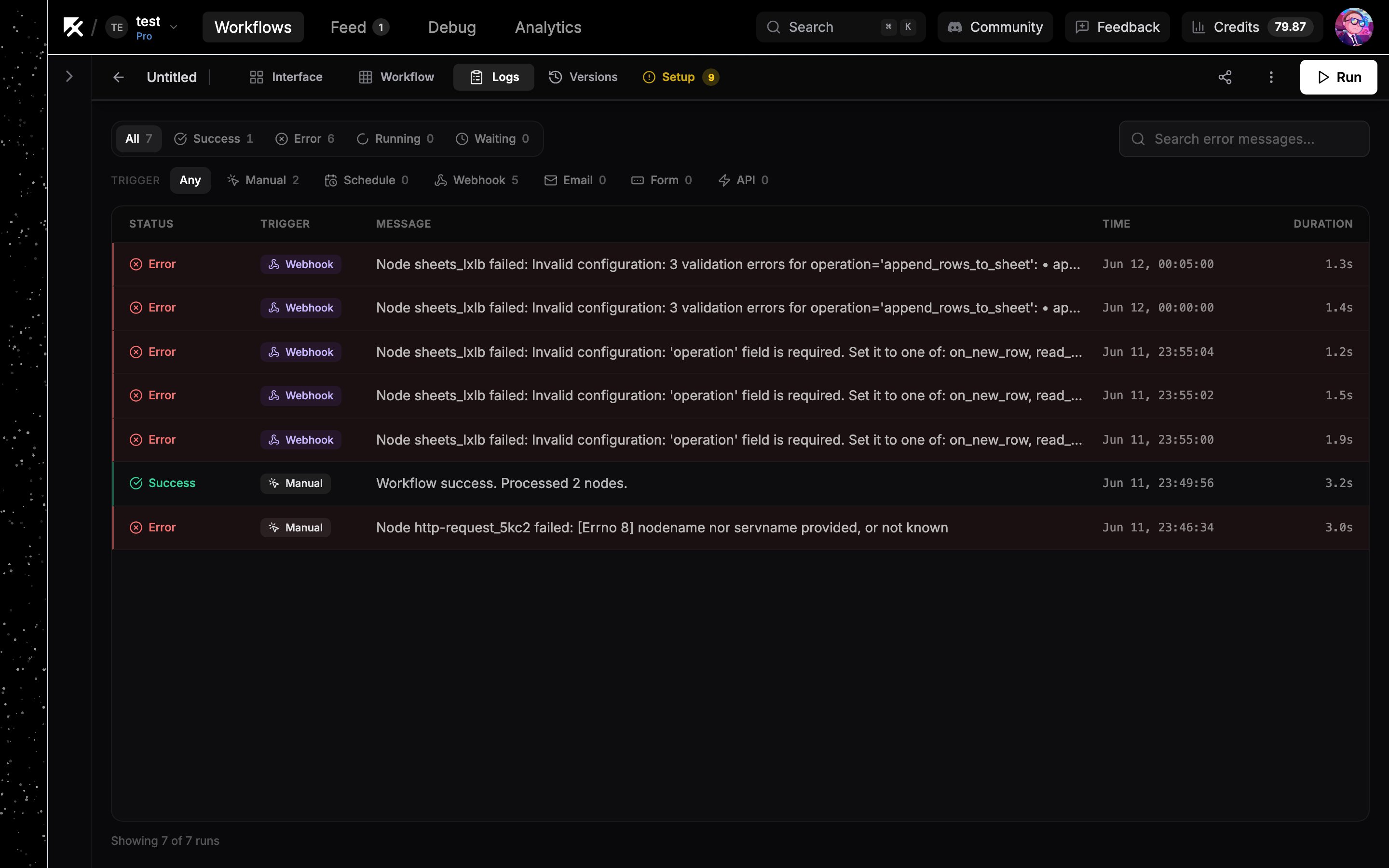Click the Webhook badge in the 1.3s row
This screenshot has height=868, width=1389.
[301, 264]
